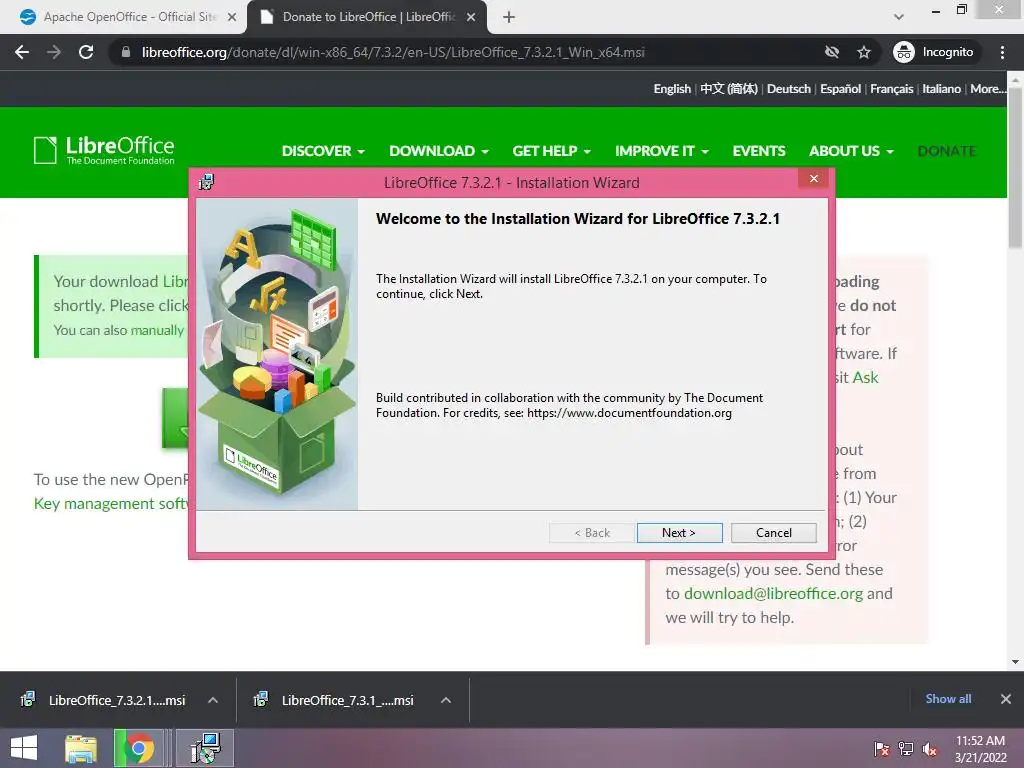Open the tab search chevron
This screenshot has height=768, width=1024.
tap(899, 17)
